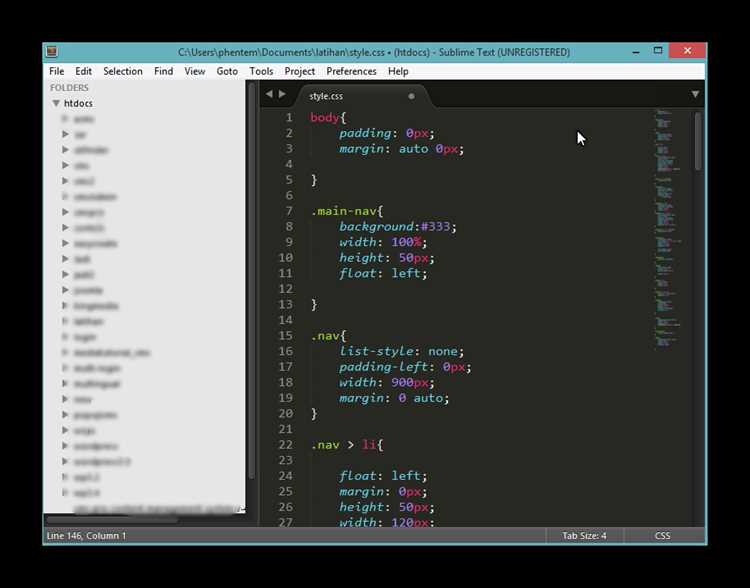Open the CSS syntax selector
Viewport: 750px width, 588px height.
click(x=662, y=535)
